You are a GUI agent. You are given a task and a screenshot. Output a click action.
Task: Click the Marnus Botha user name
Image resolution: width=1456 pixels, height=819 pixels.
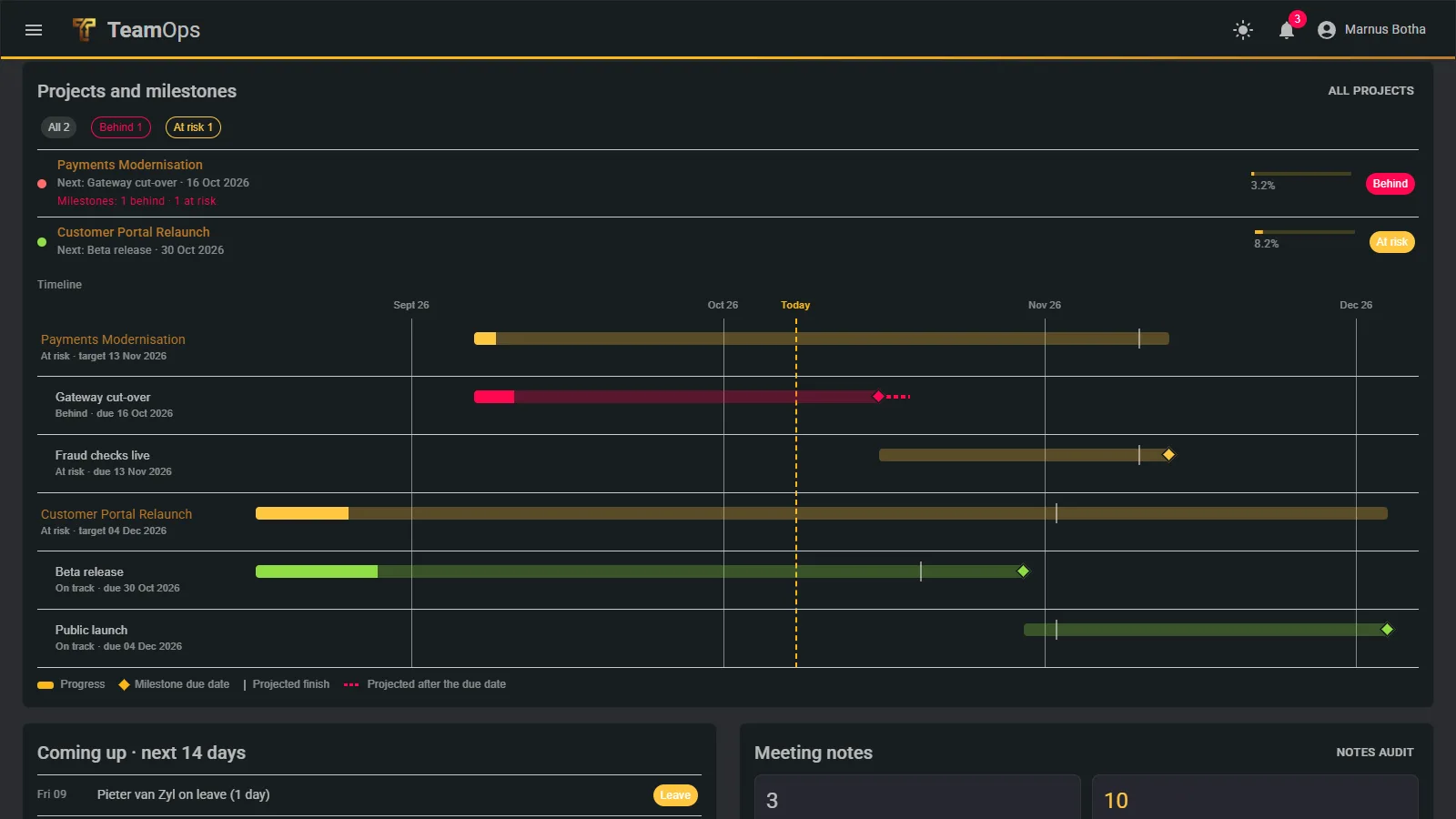[x=1385, y=30]
